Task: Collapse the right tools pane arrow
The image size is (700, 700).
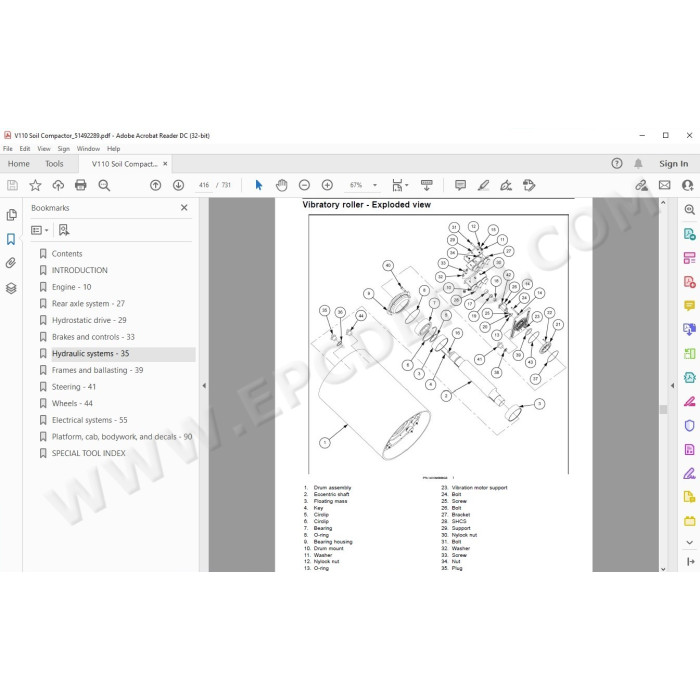Action: click(x=672, y=385)
